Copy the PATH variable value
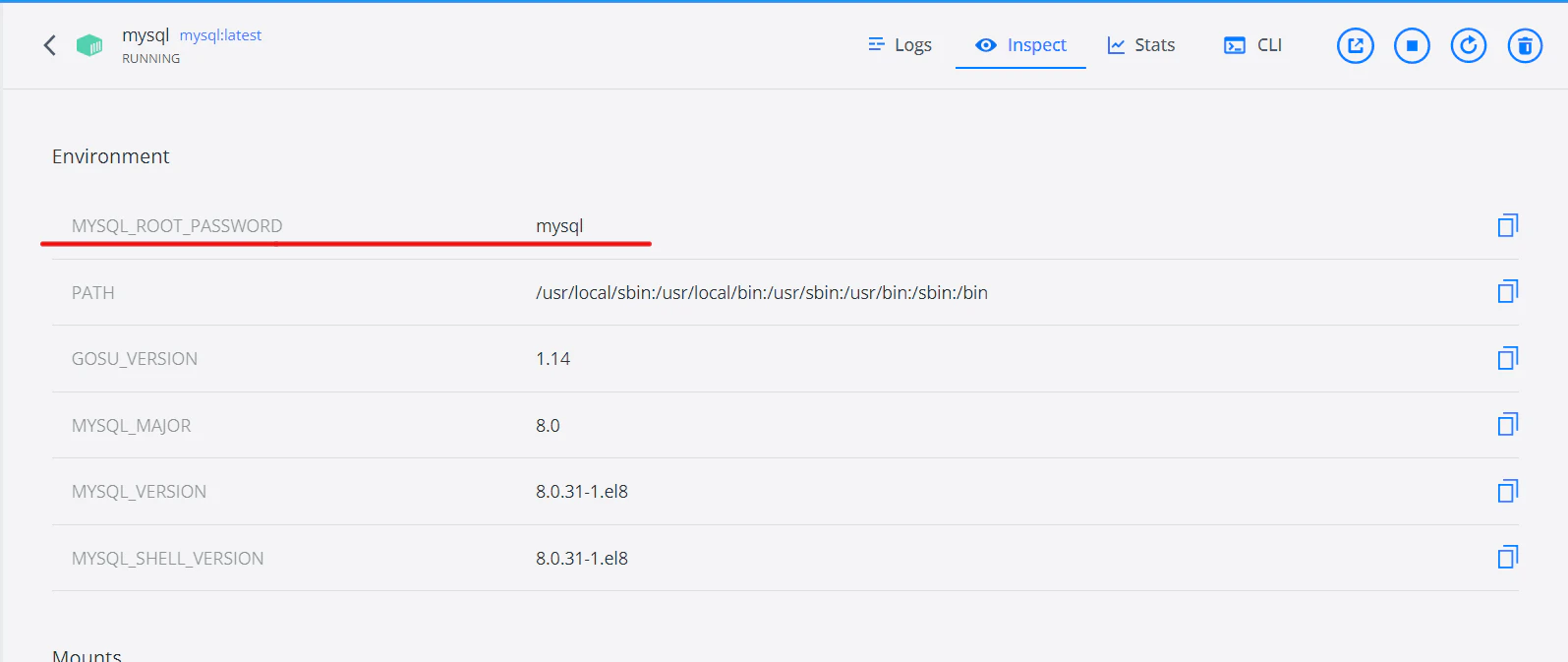 [1508, 291]
